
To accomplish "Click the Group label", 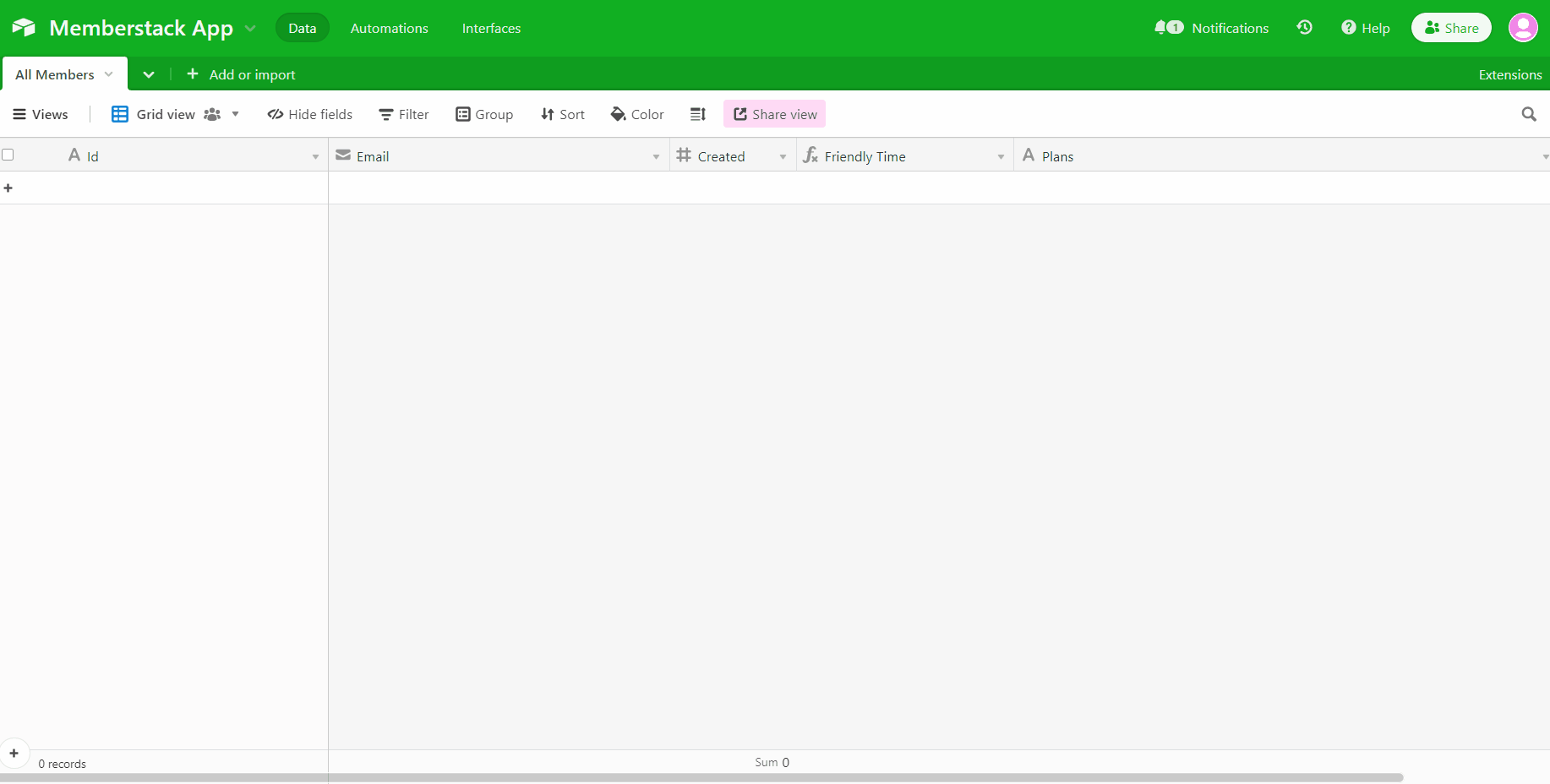I will [494, 114].
